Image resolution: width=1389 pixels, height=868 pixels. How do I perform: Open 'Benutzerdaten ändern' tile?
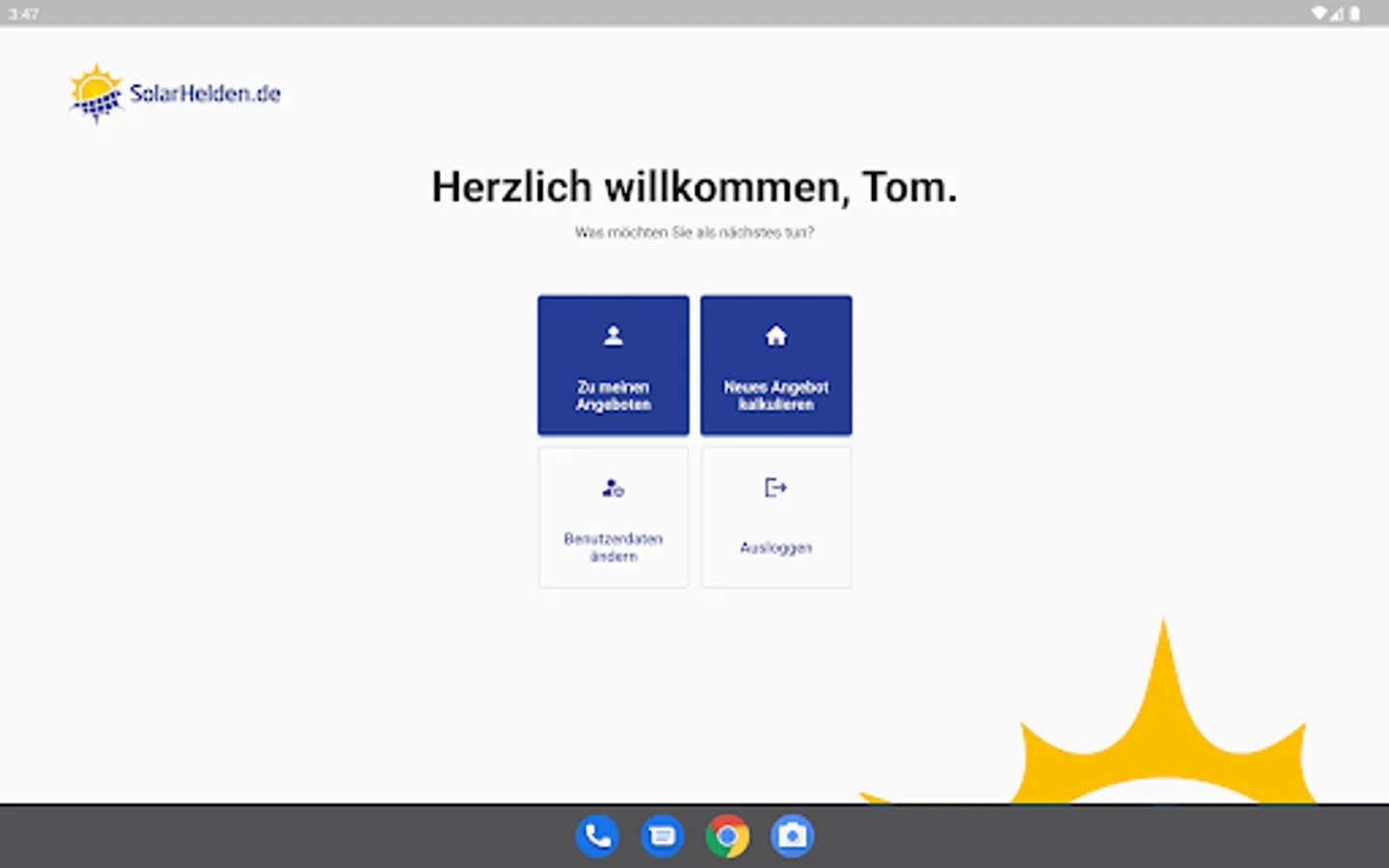coord(613,517)
